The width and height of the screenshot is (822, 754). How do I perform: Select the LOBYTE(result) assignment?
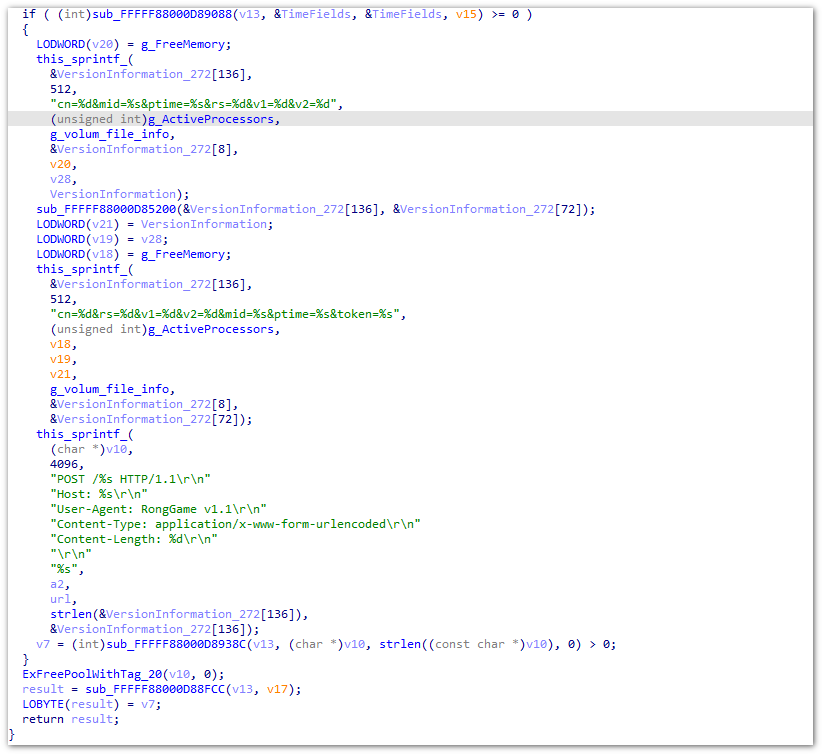[69, 704]
